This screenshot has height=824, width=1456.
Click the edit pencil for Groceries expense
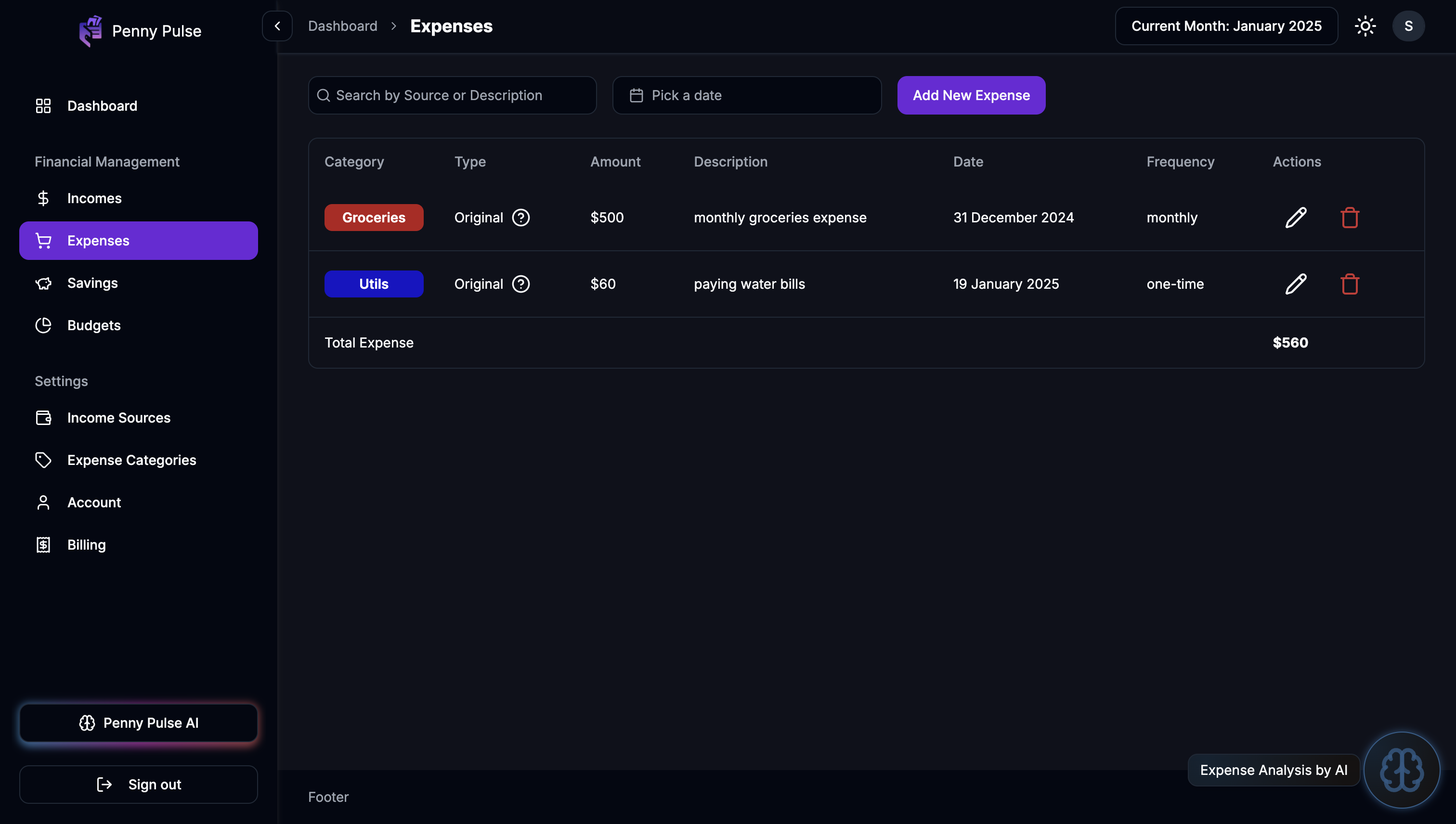pos(1296,218)
